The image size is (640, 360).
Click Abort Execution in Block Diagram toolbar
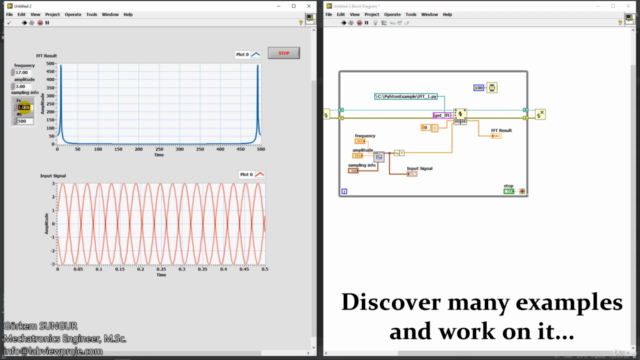coord(359,23)
